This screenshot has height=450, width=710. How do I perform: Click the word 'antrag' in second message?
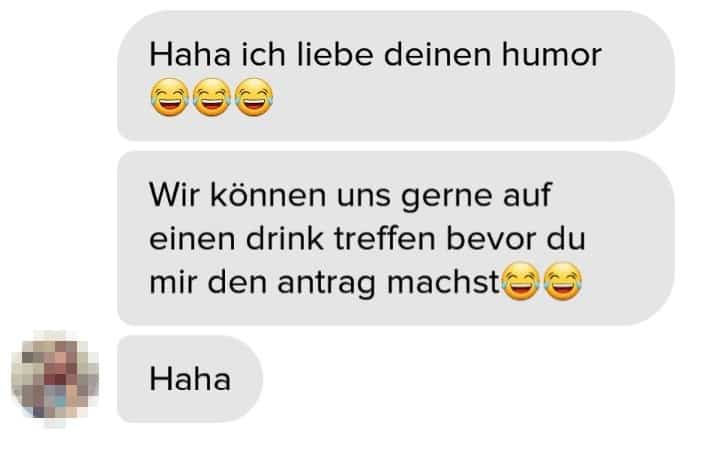click(x=326, y=284)
